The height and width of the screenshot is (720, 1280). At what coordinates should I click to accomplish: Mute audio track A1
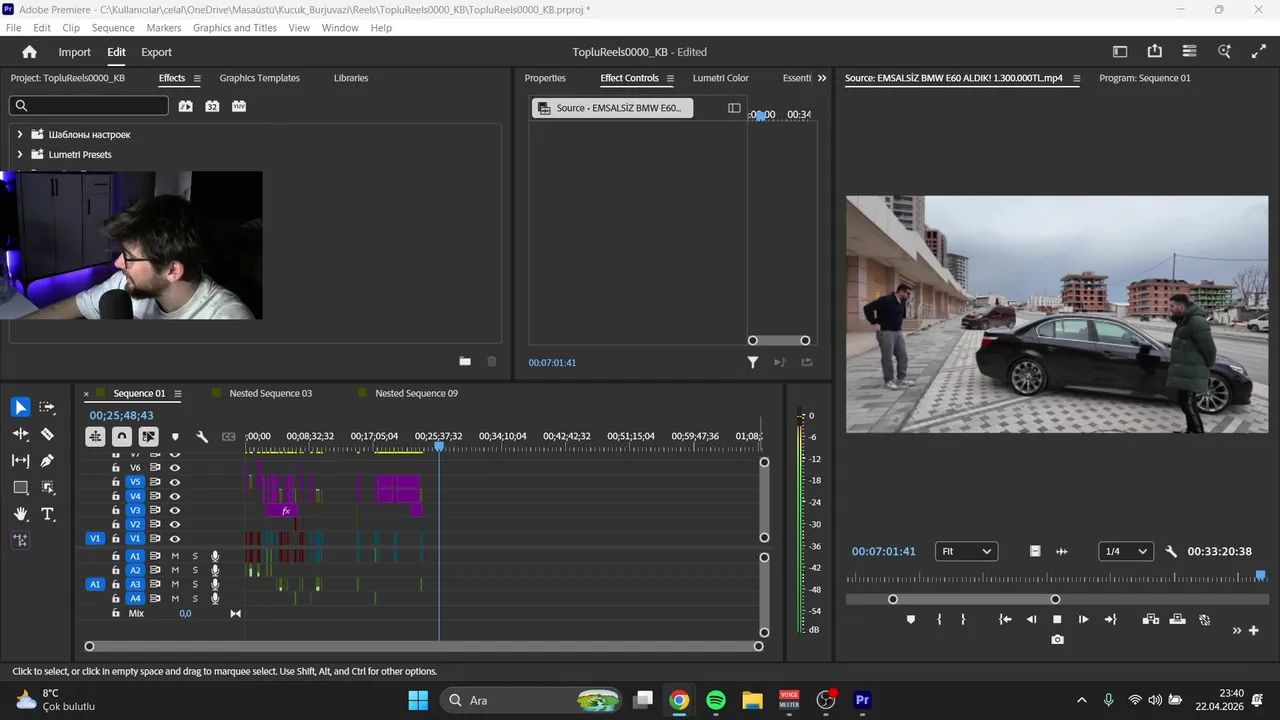175,556
